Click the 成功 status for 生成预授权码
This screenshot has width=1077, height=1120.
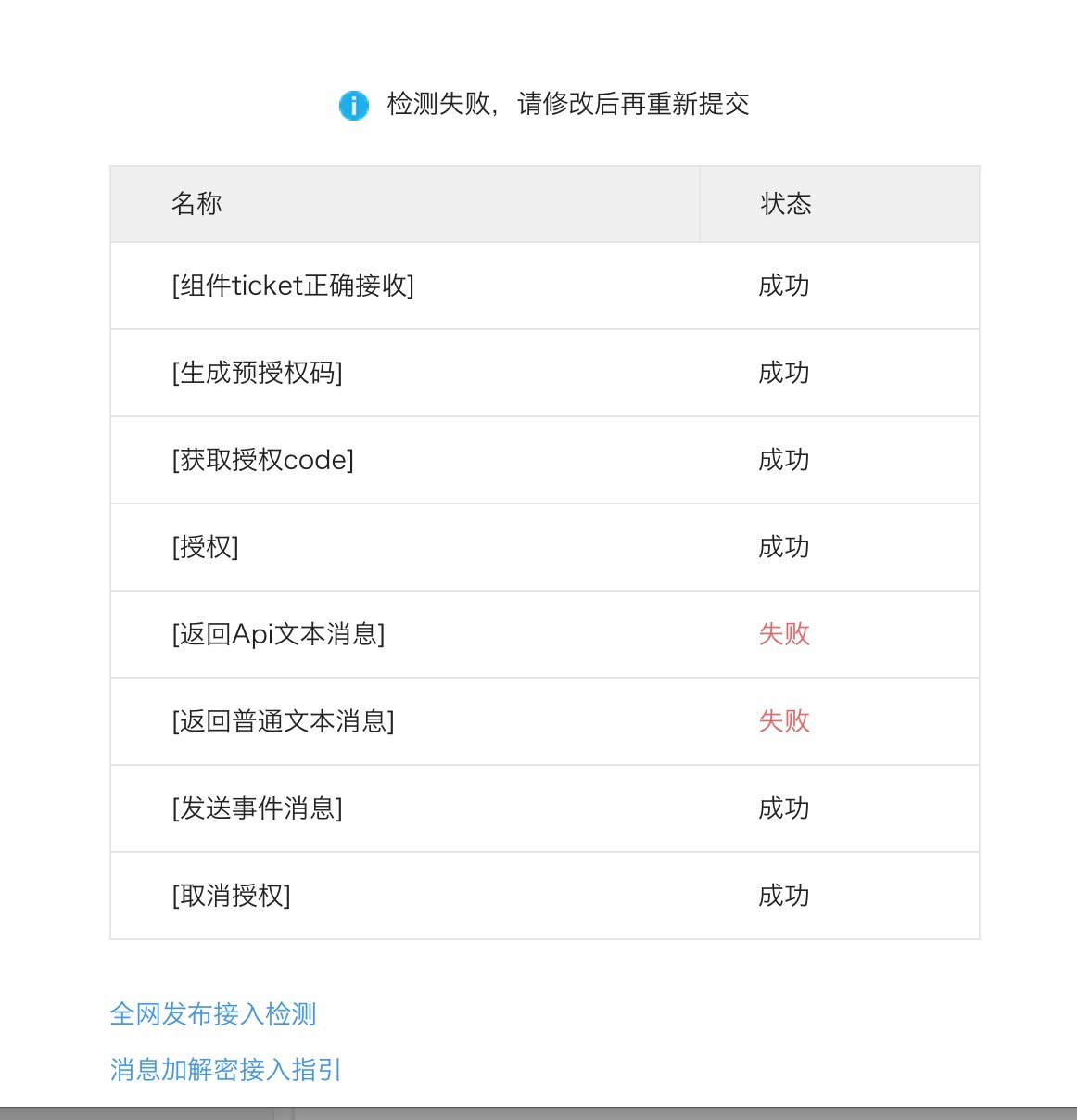784,373
